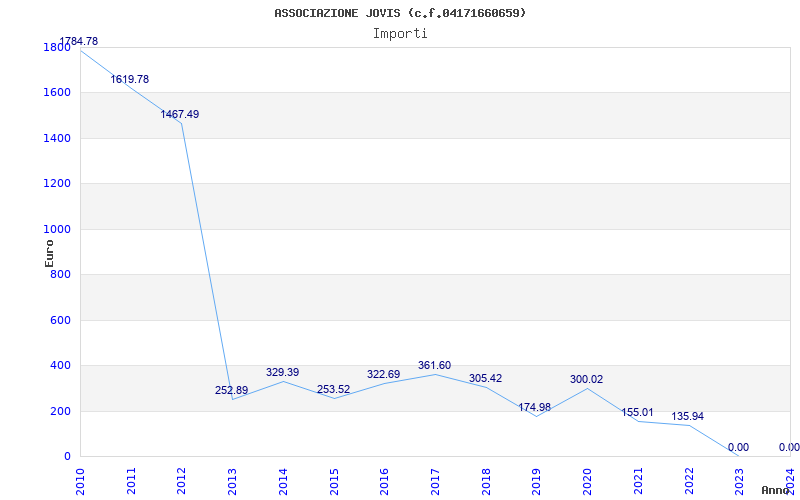Select the 361.60 data label
This screenshot has height=500, width=800.
(435, 365)
